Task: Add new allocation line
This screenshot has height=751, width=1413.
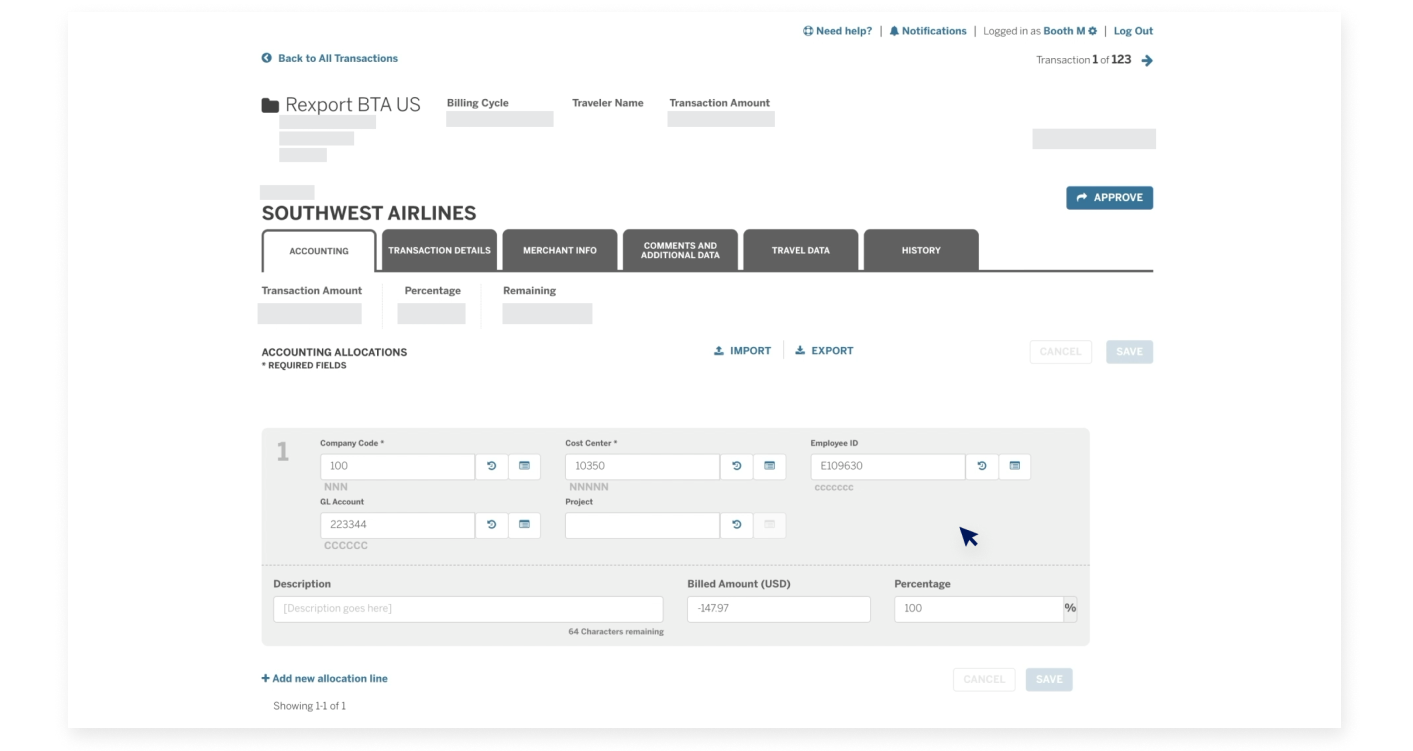Action: pyautogui.click(x=324, y=678)
